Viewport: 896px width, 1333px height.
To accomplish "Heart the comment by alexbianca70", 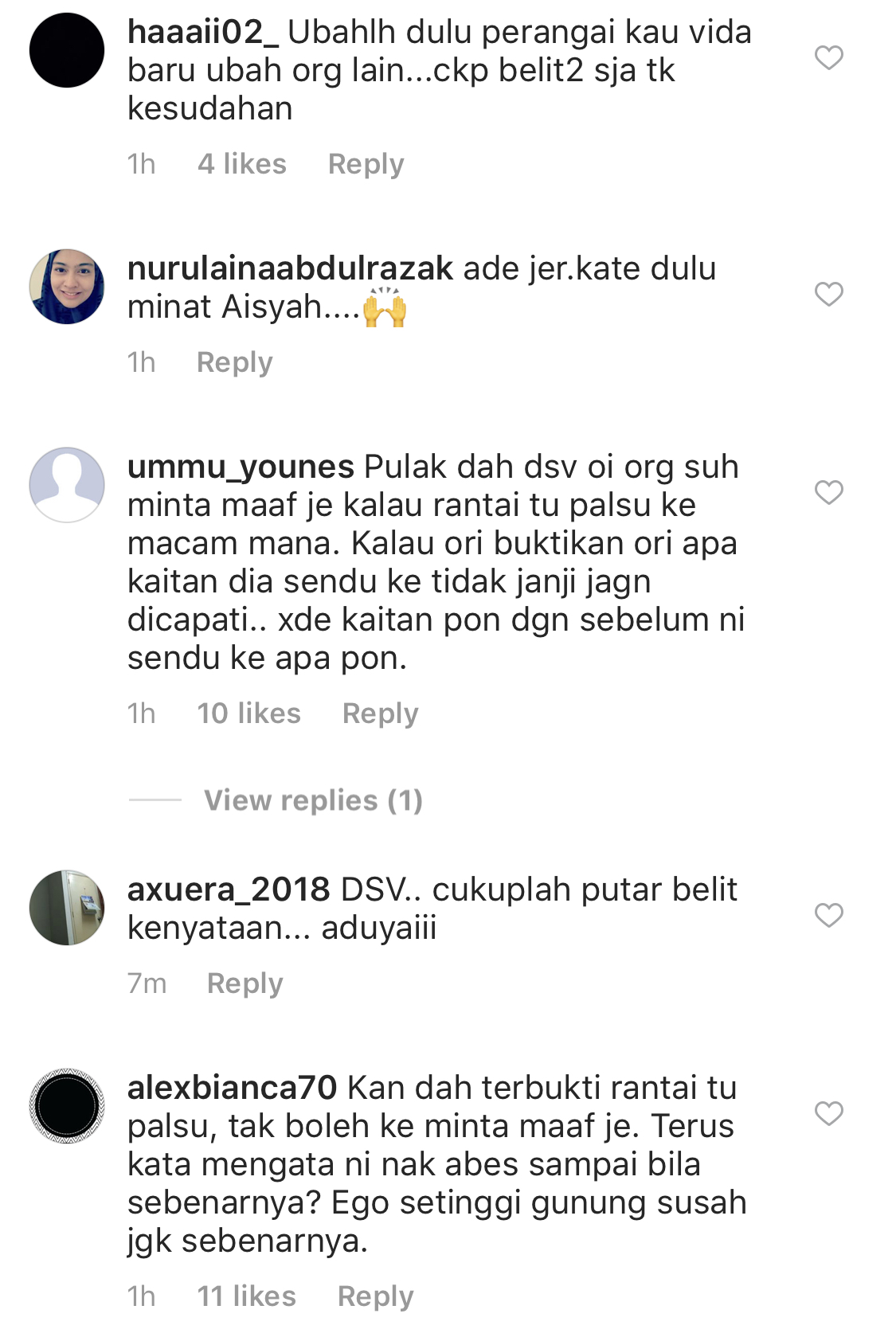I will (x=828, y=1113).
